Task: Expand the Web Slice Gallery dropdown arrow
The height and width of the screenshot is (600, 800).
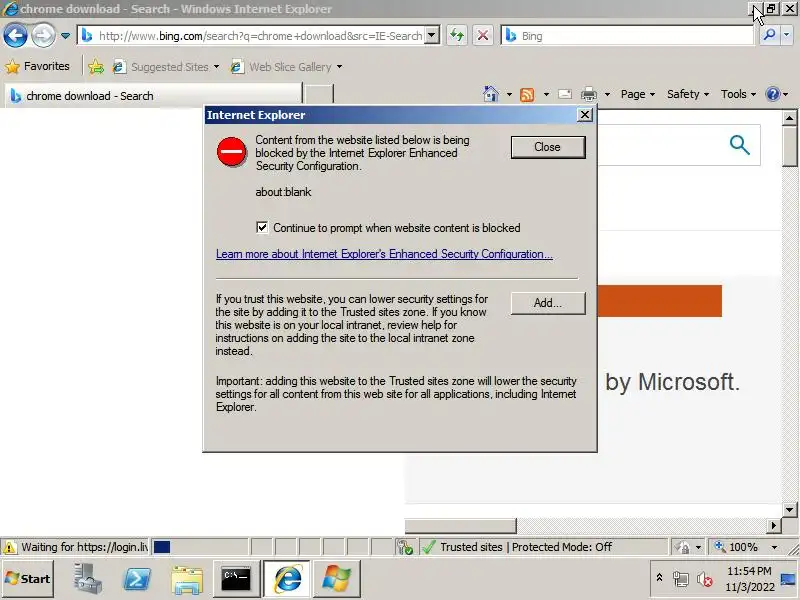Action: point(339,67)
